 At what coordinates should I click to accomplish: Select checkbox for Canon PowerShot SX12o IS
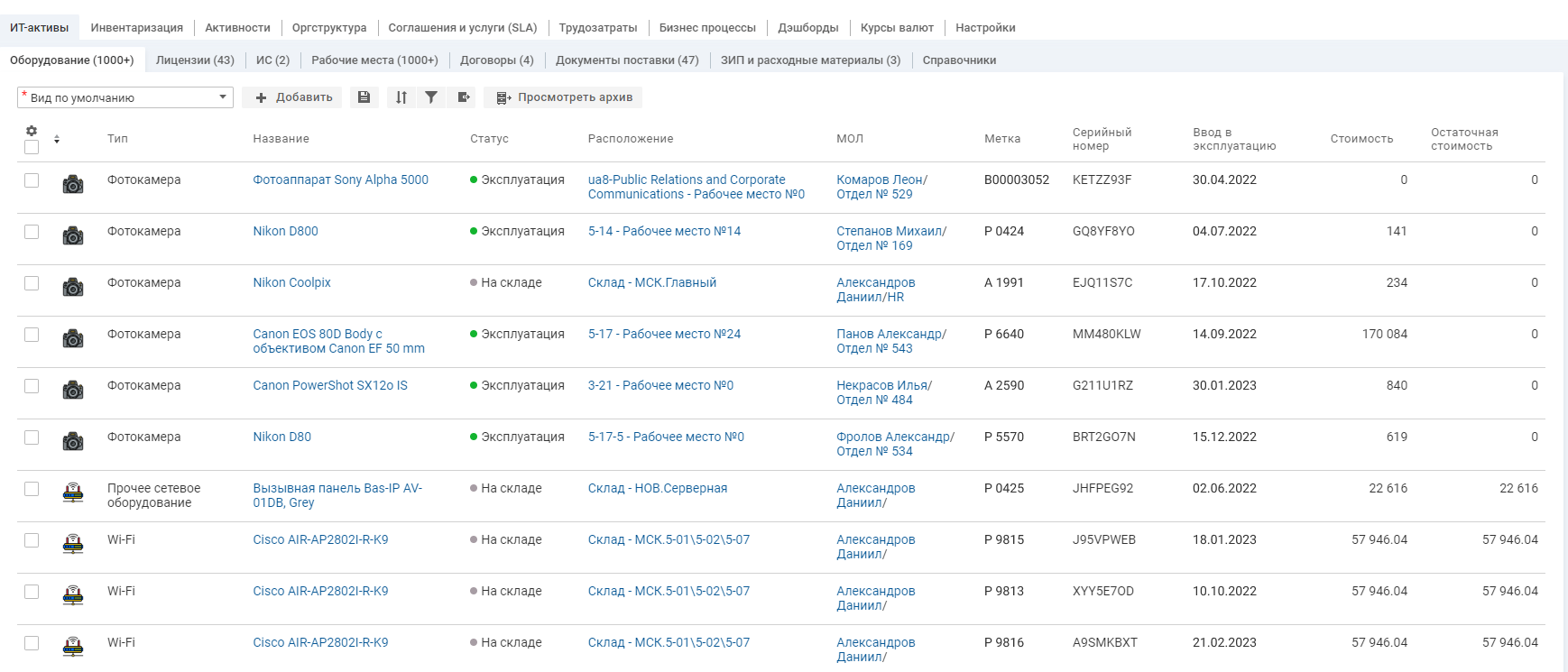(32, 386)
